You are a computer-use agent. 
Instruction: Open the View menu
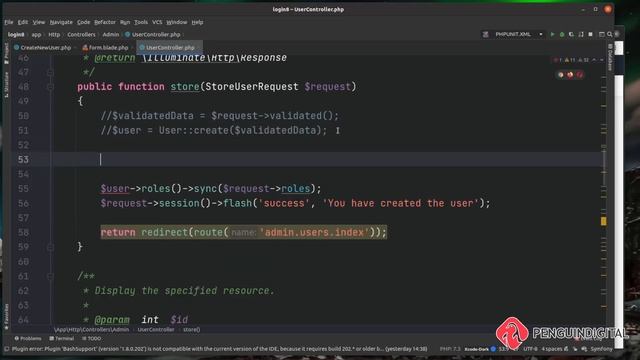[x=39, y=22]
